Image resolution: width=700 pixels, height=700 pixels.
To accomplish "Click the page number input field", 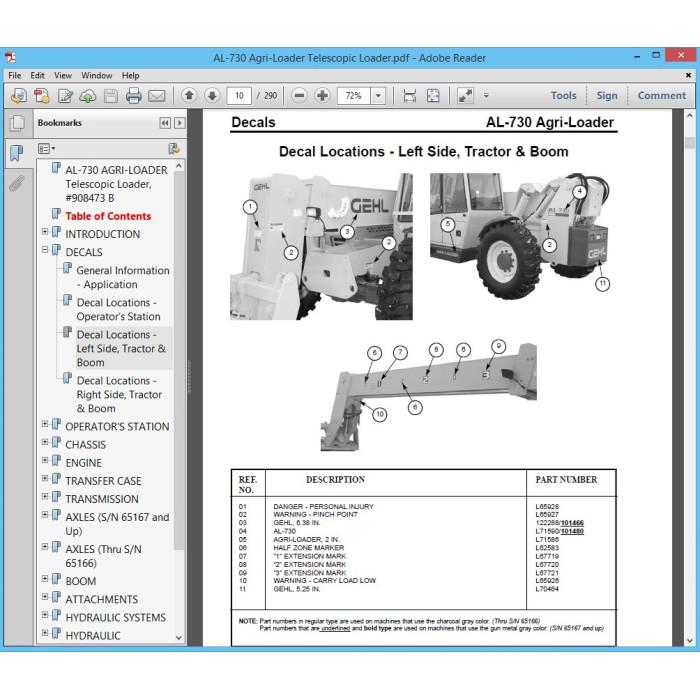I will (239, 96).
